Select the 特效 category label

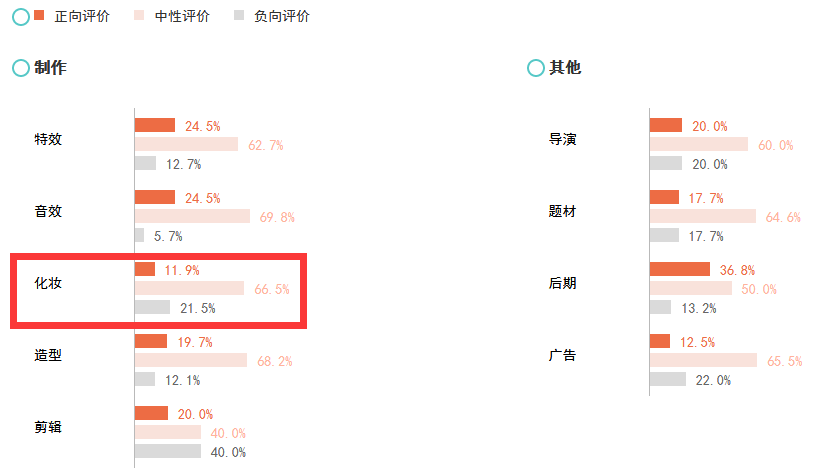click(48, 139)
